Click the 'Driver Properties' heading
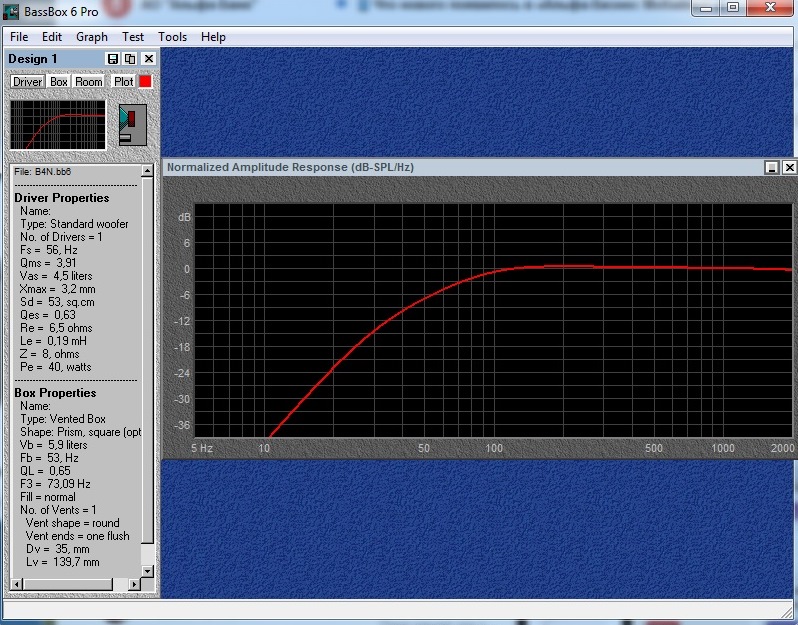Screen dimensions: 798x625 (62, 197)
